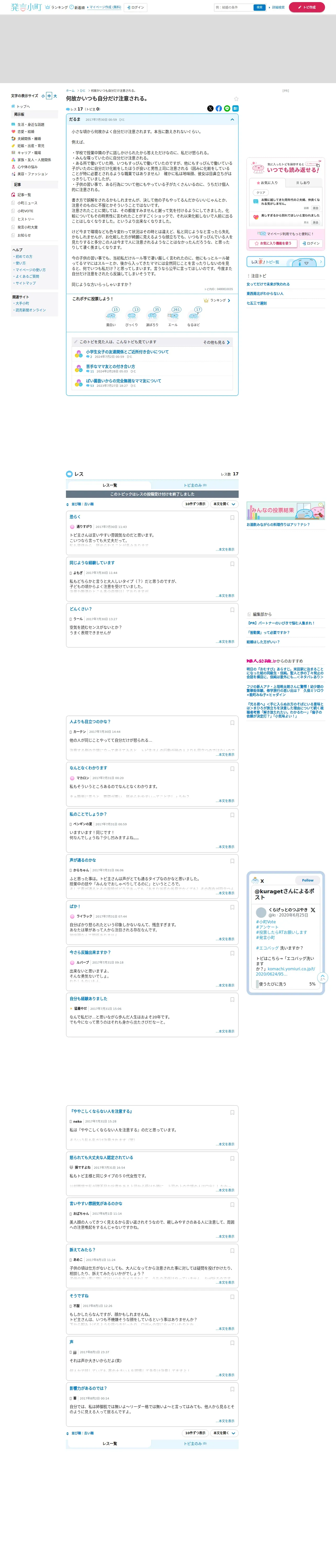Click top 10件ずつ表示 button
Image resolution: width=336 pixels, height=1568 pixels.
[195, 504]
